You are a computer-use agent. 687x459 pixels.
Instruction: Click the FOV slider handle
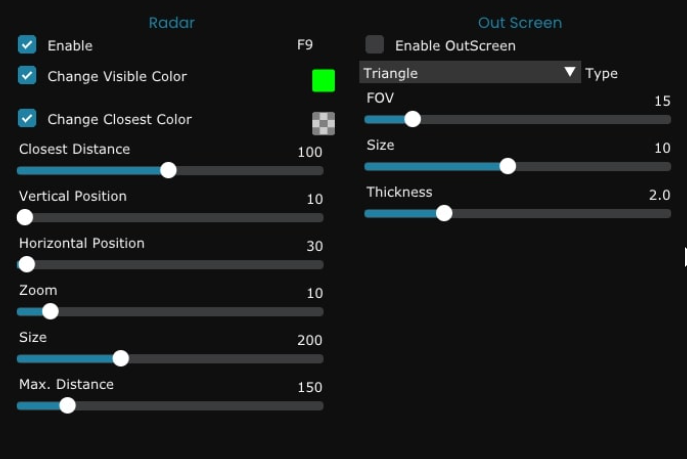pos(412,119)
